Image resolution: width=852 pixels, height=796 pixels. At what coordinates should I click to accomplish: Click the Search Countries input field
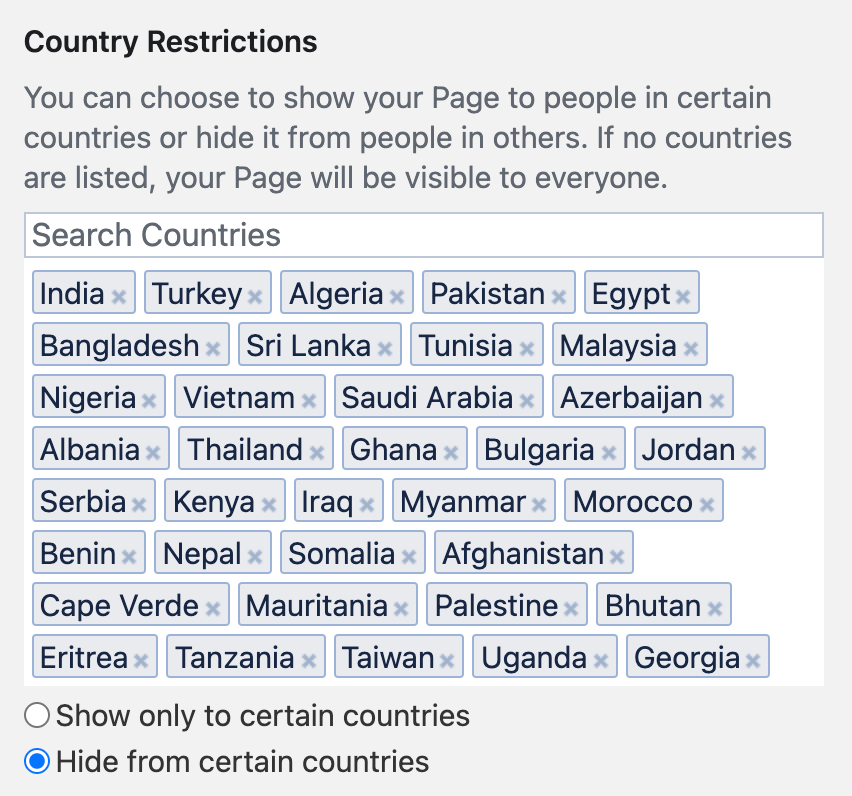tap(424, 235)
